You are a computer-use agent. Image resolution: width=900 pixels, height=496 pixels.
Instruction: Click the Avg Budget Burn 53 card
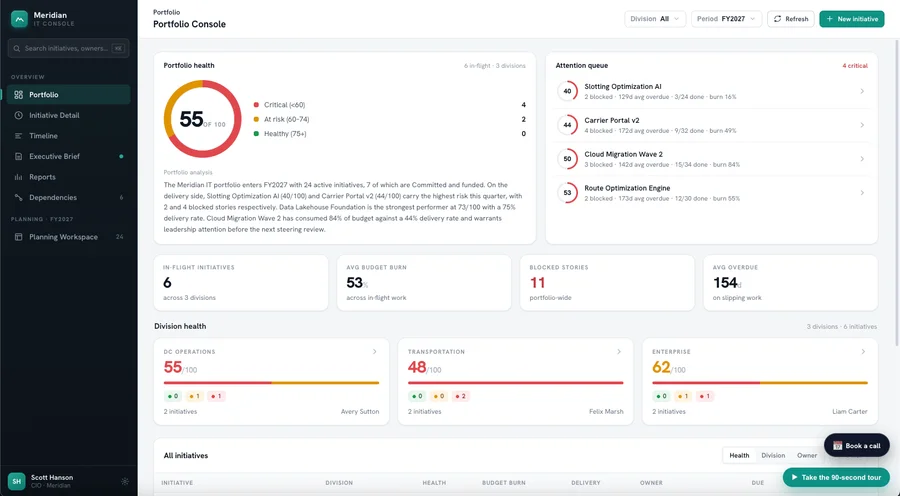point(424,283)
